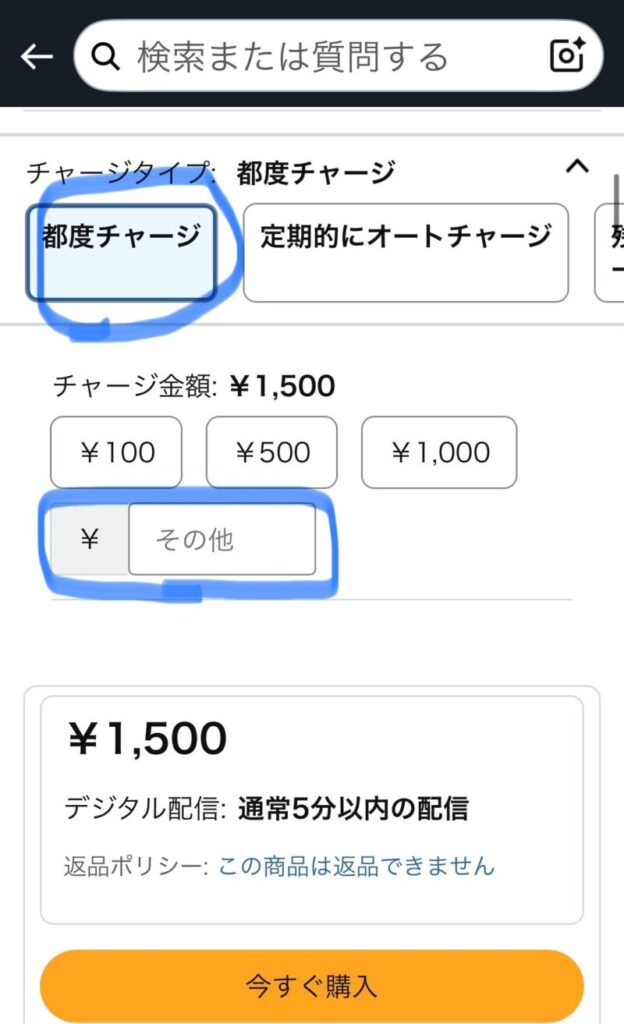This screenshot has height=1024, width=624.
Task: Click the magnifying glass search icon
Action: coord(105,56)
